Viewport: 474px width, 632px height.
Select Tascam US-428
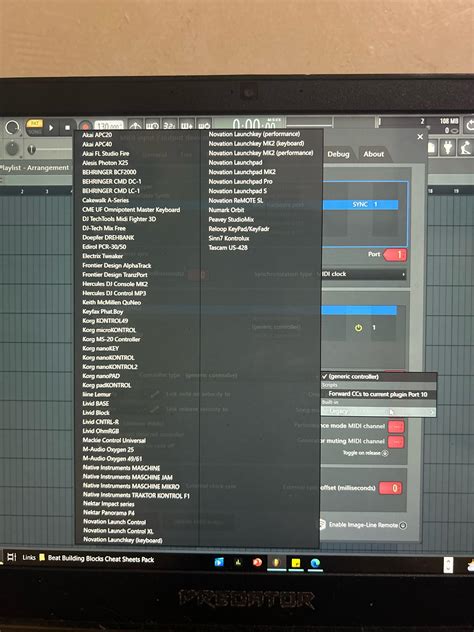228,247
